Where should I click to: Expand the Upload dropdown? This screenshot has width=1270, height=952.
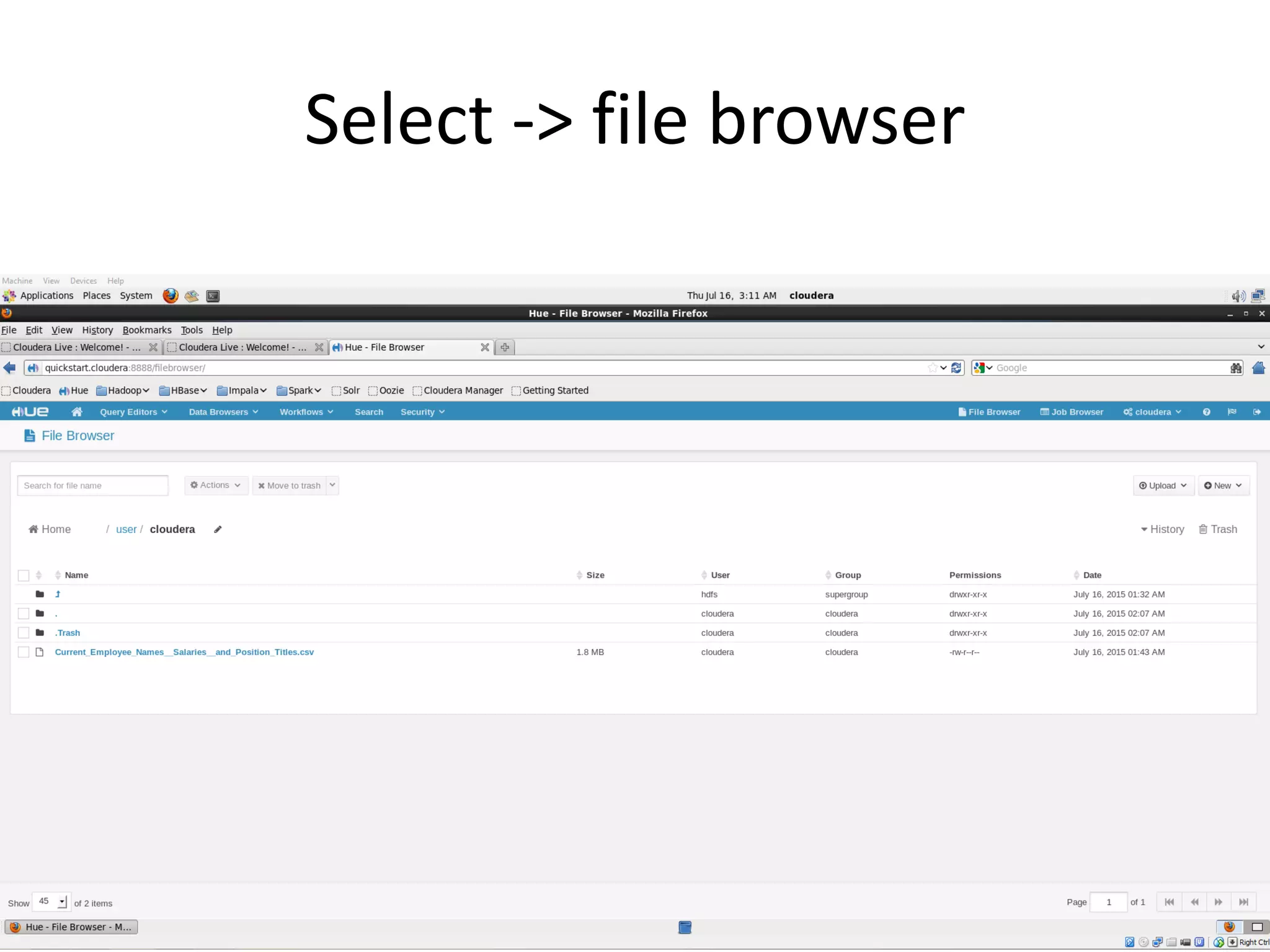(x=1163, y=485)
